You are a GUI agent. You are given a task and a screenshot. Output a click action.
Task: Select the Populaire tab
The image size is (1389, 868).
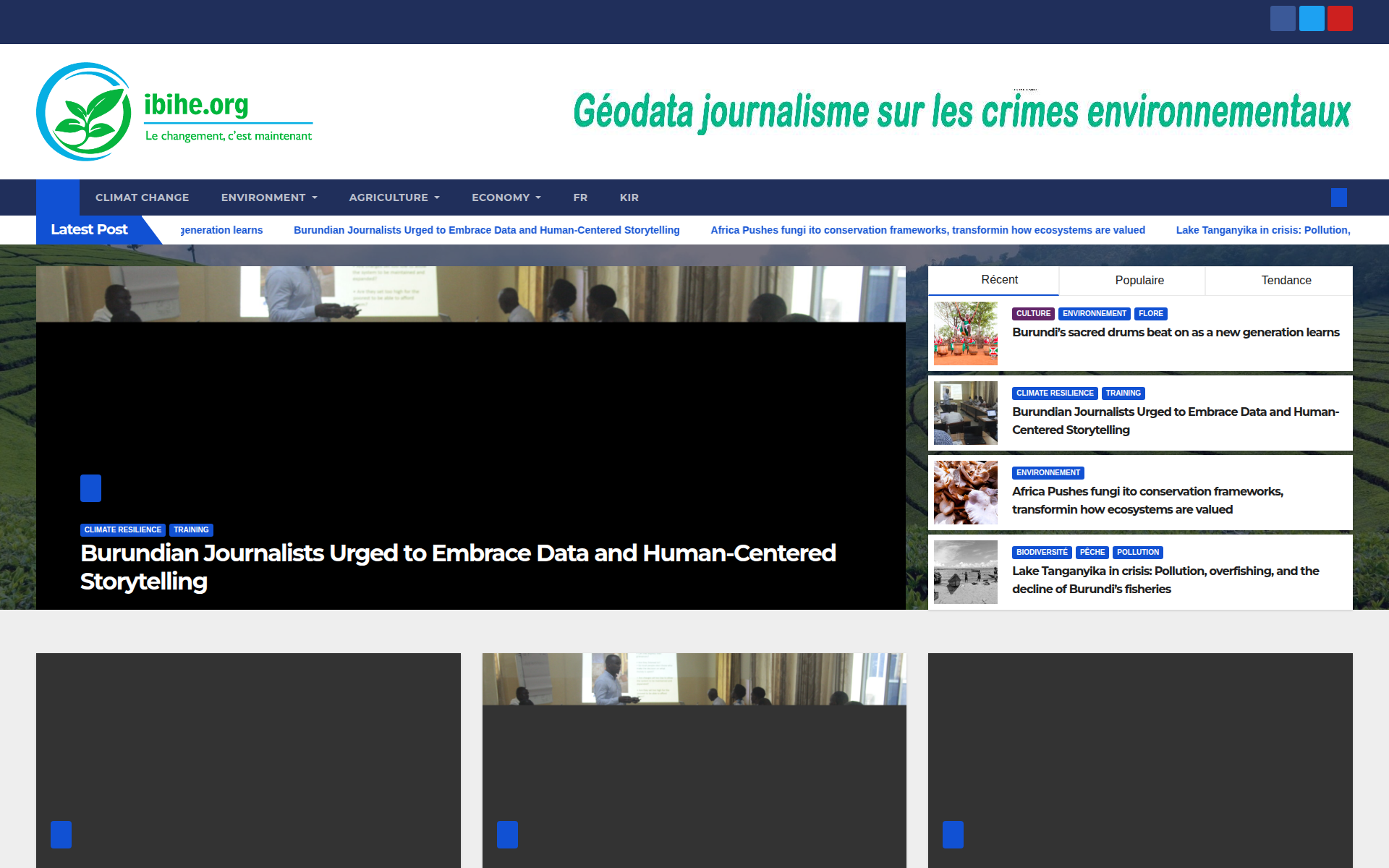[x=1132, y=281]
